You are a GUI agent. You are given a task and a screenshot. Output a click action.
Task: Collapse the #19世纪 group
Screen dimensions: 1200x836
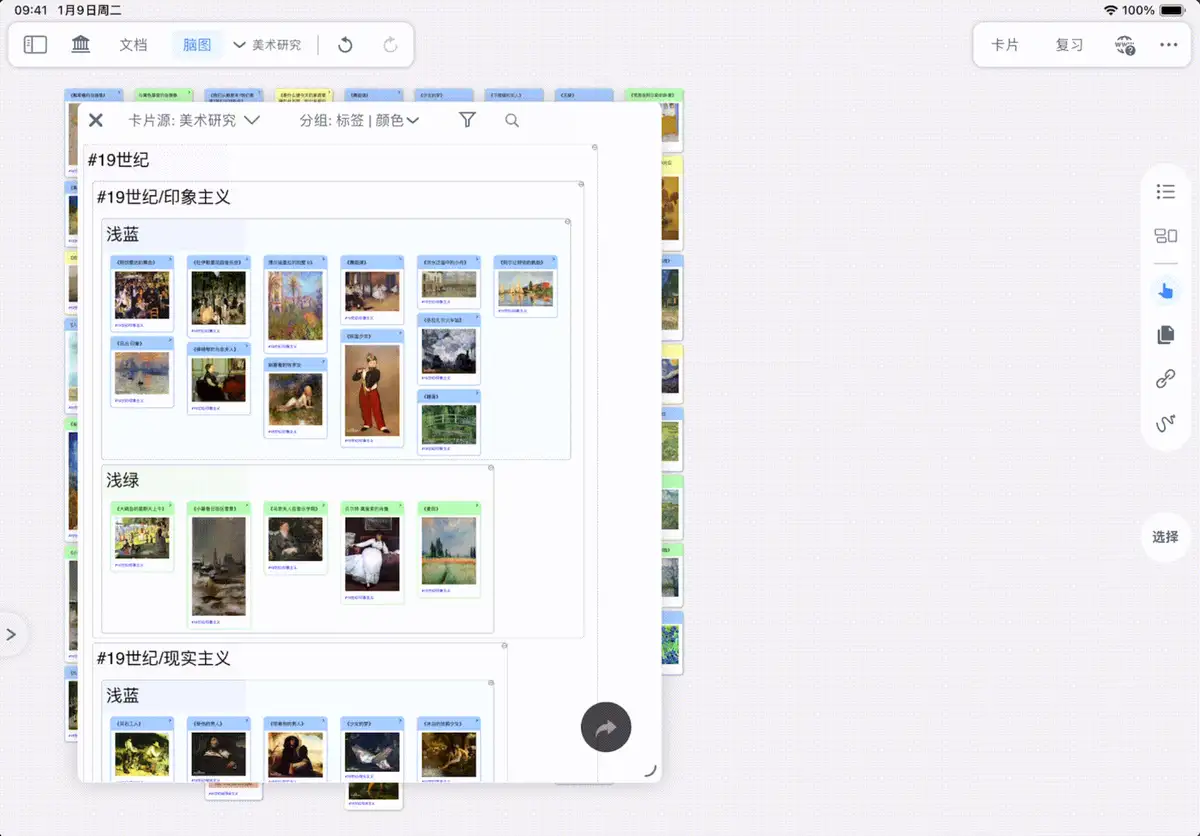595,148
